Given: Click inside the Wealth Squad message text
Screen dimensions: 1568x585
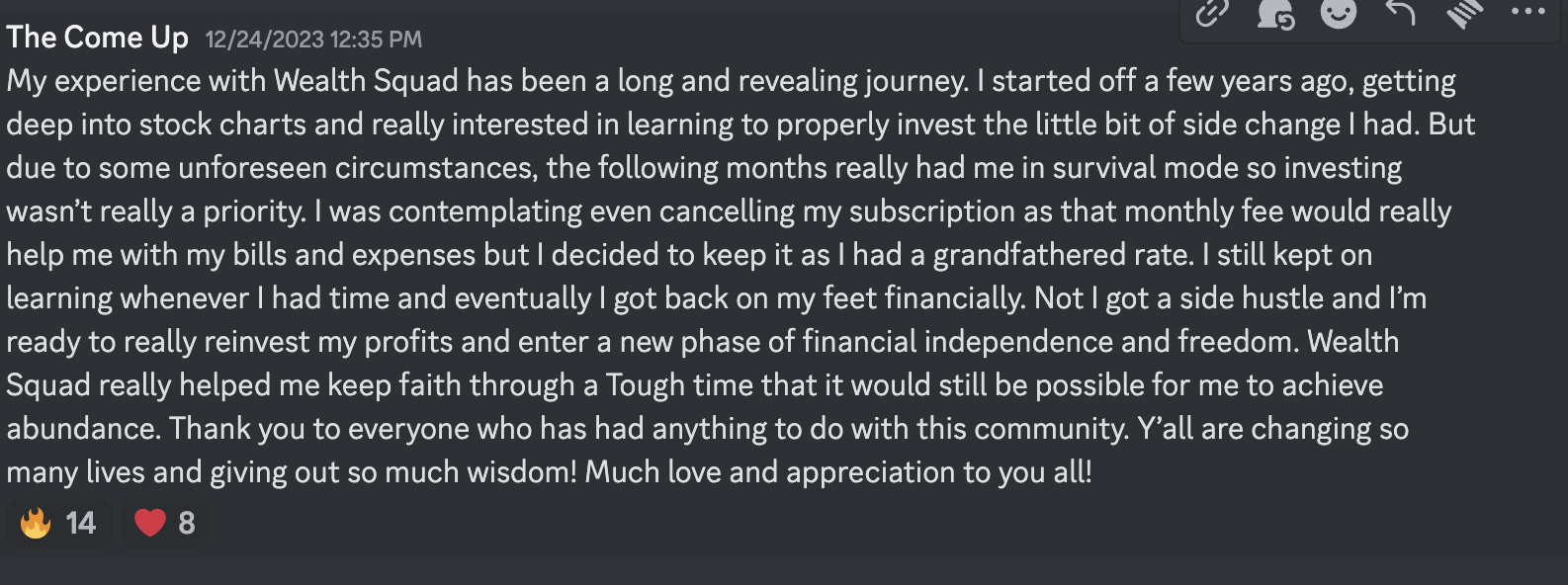Looking at the screenshot, I should [692, 277].
